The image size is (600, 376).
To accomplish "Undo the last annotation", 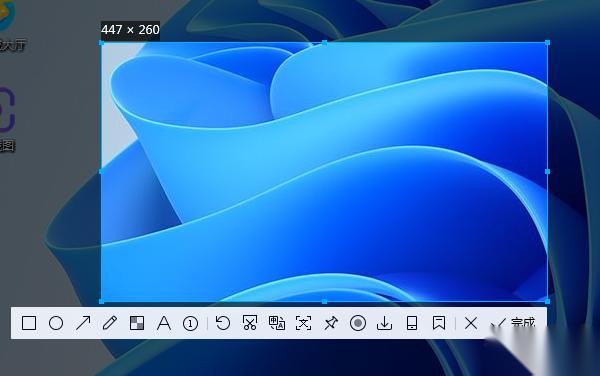I will coord(223,323).
